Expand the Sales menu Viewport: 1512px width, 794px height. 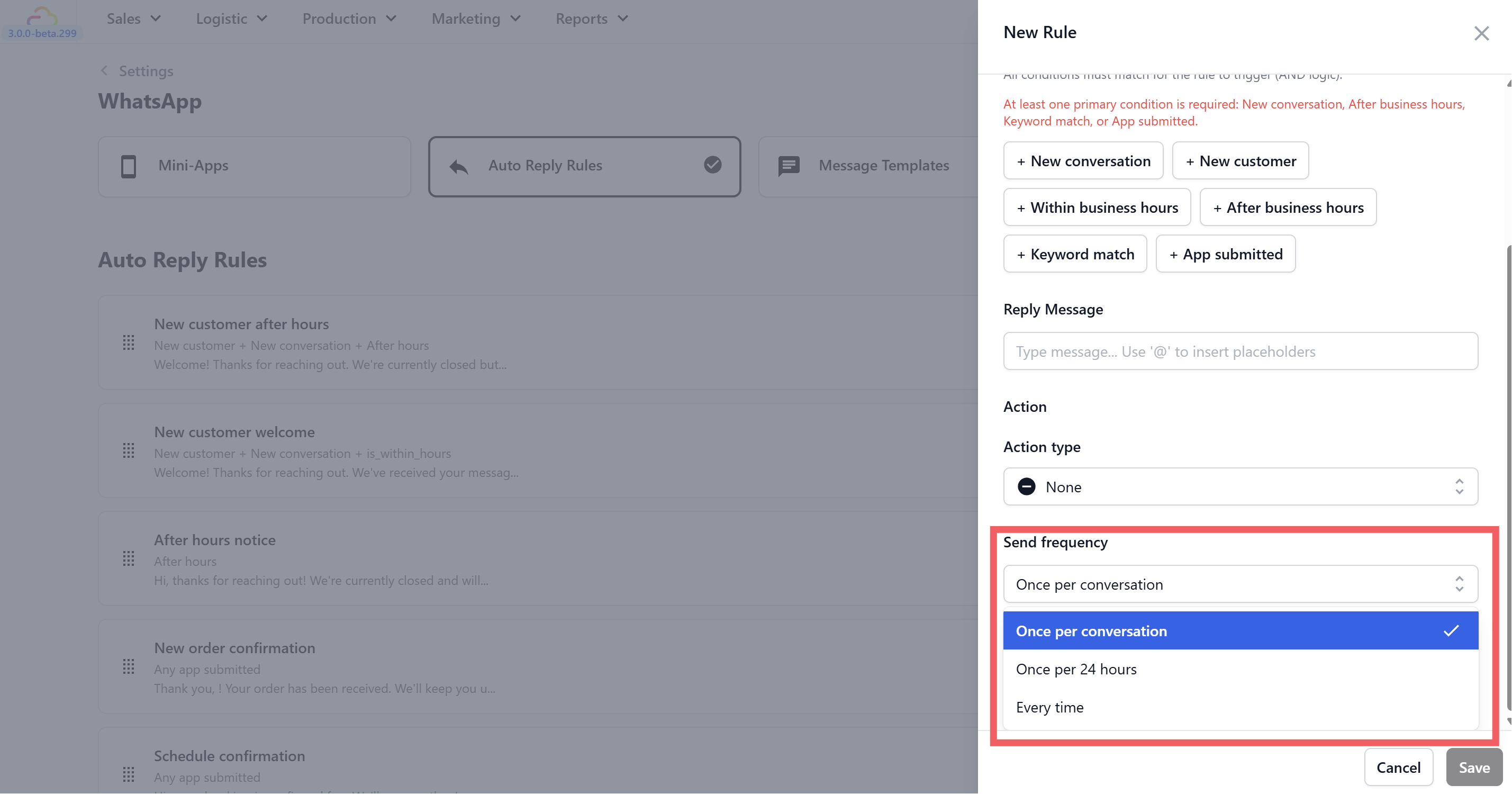coord(134,19)
